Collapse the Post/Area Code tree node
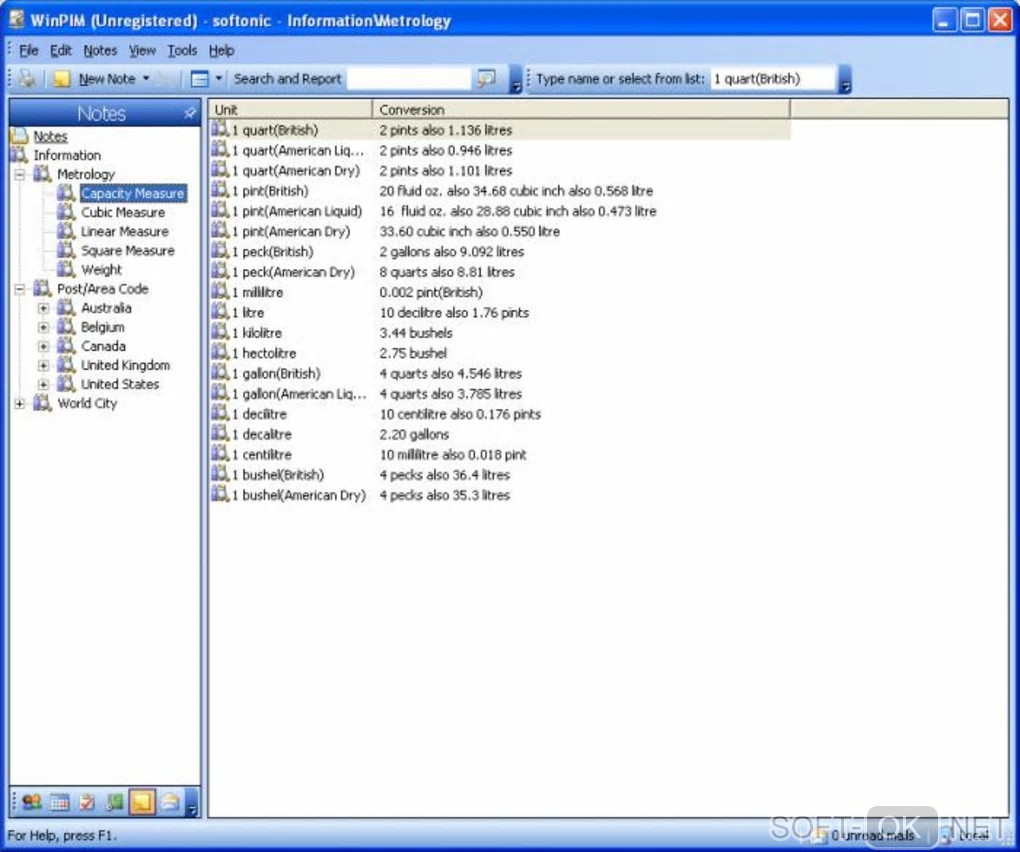1020x852 pixels. click(x=20, y=289)
